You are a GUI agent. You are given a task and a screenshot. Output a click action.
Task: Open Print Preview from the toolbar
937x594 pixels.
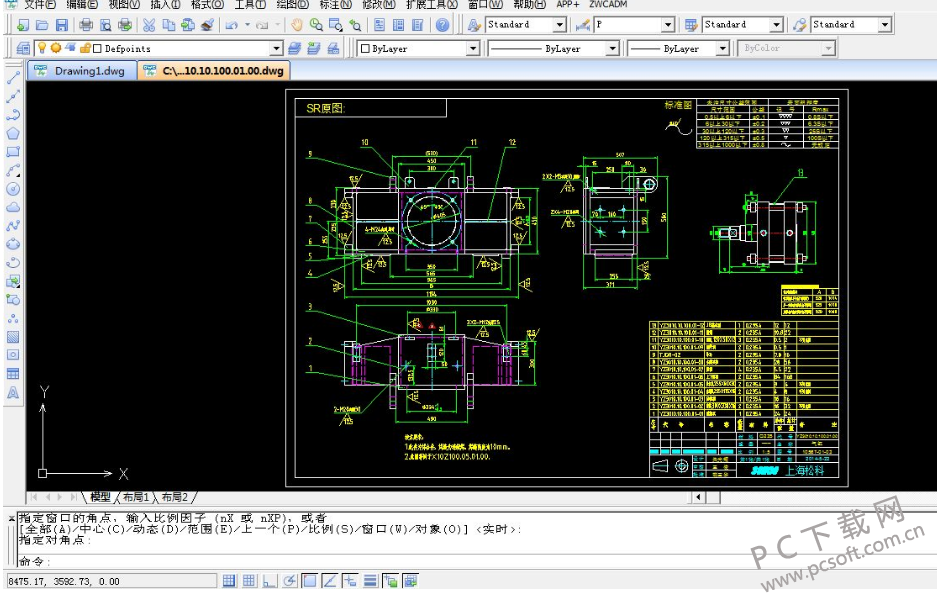(x=106, y=25)
